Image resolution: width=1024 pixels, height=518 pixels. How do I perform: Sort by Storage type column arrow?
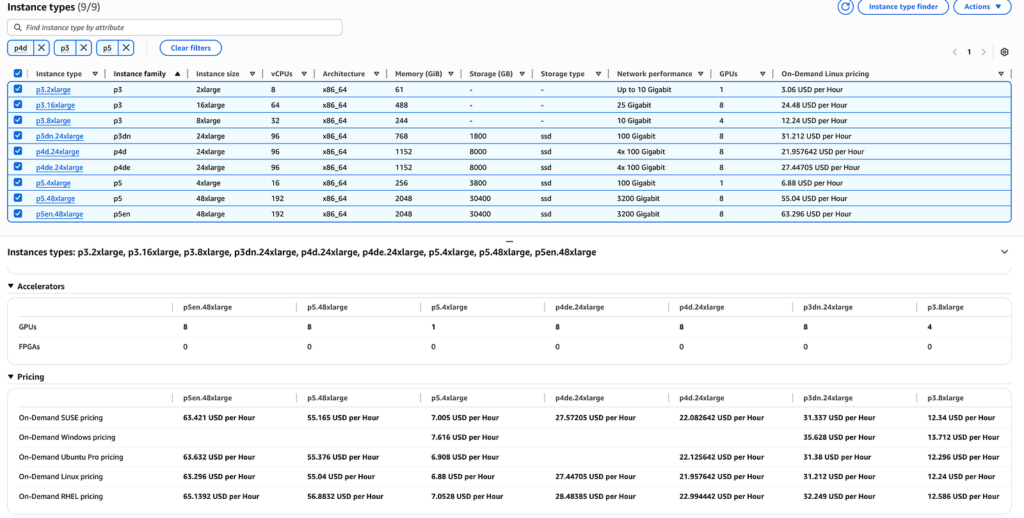pyautogui.click(x=598, y=74)
